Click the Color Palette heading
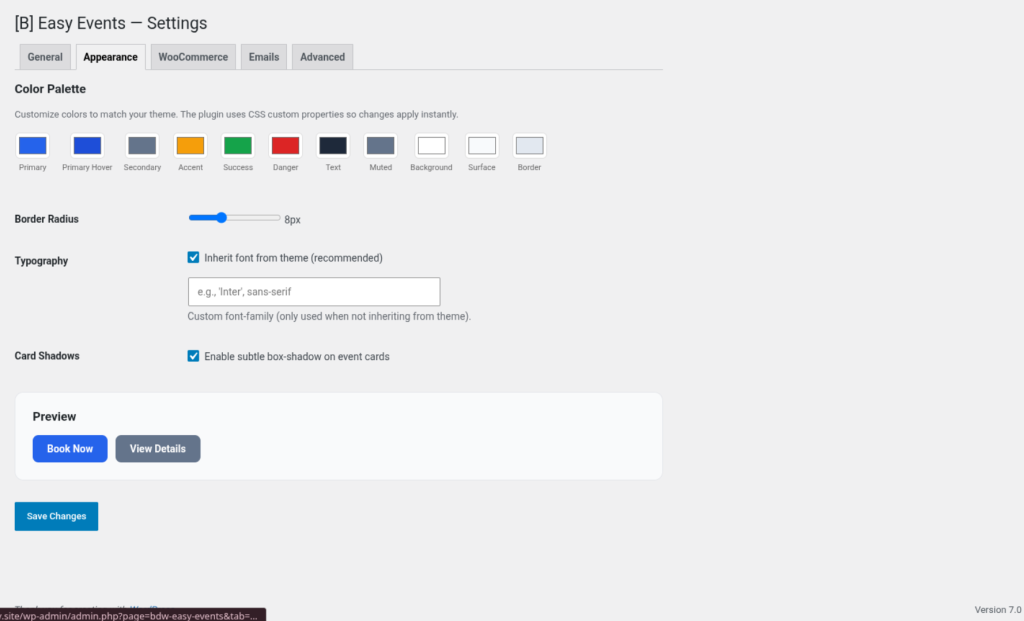Viewport: 1024px width, 621px height. pos(50,89)
